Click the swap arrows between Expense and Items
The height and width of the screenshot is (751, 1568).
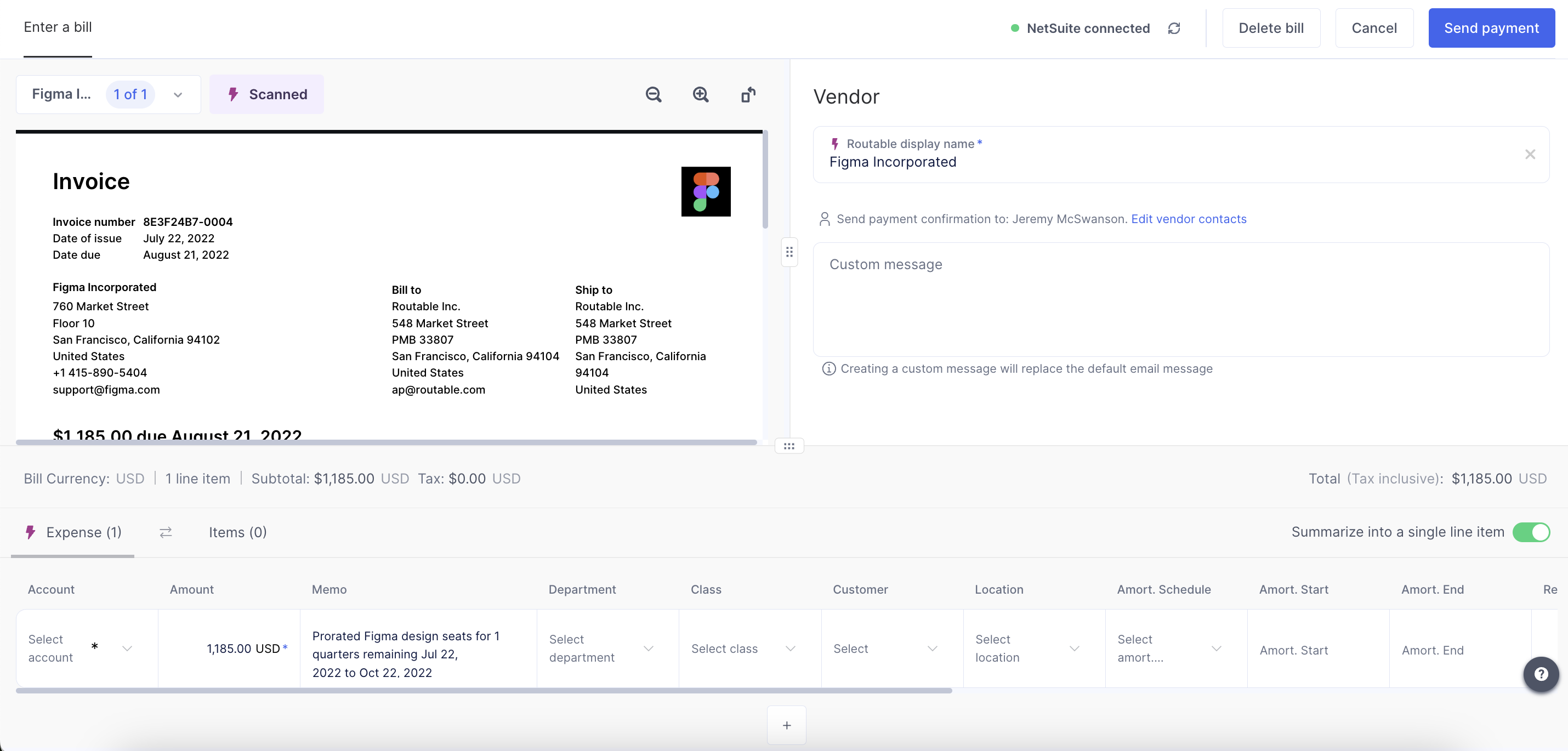(166, 532)
